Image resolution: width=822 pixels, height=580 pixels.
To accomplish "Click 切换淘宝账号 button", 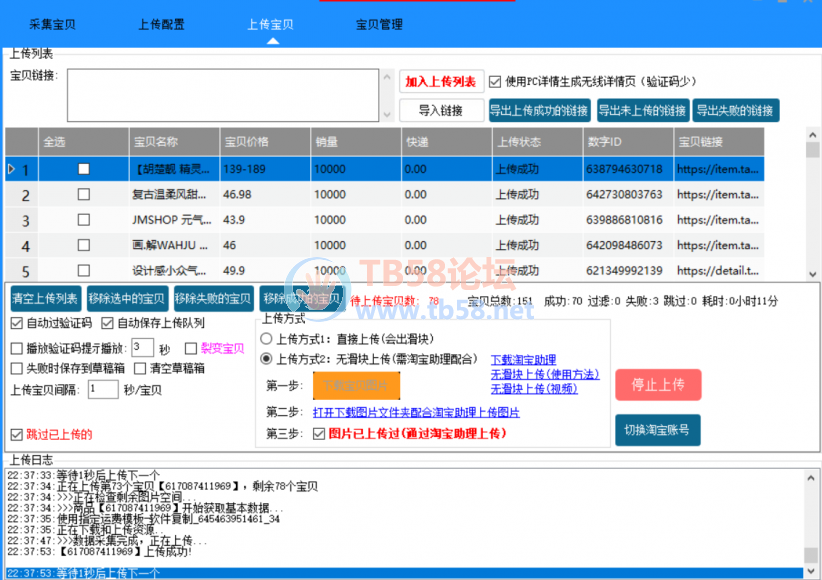I will point(657,431).
